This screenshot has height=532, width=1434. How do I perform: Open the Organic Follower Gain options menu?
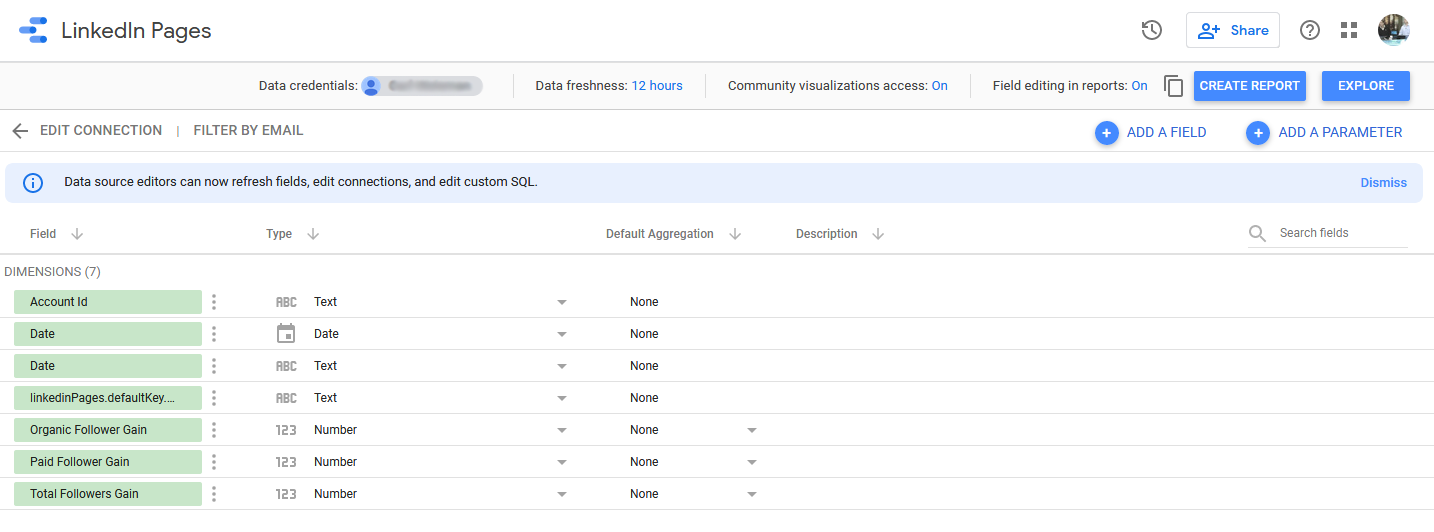[214, 430]
